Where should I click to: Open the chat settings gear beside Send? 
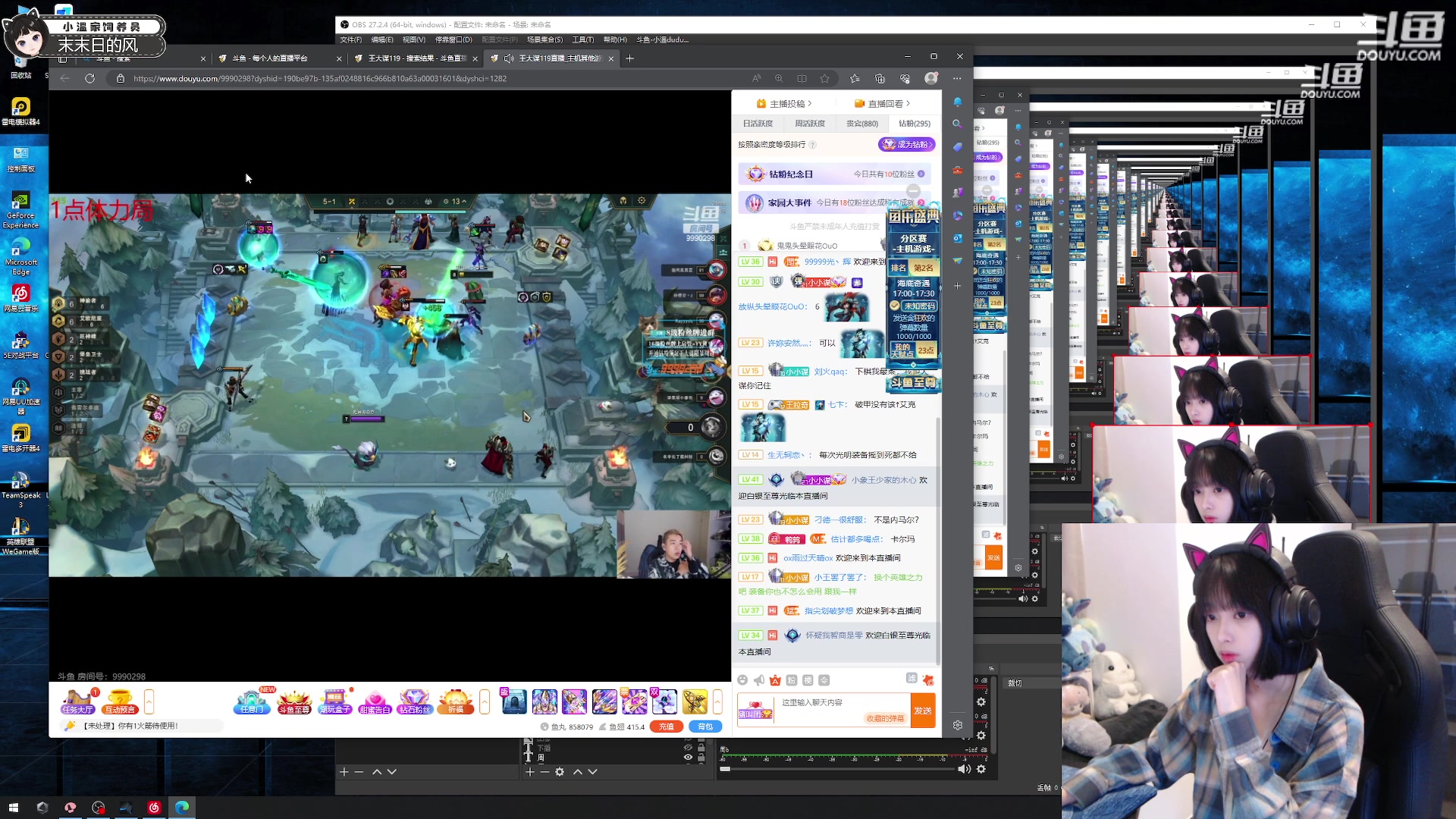click(x=958, y=725)
